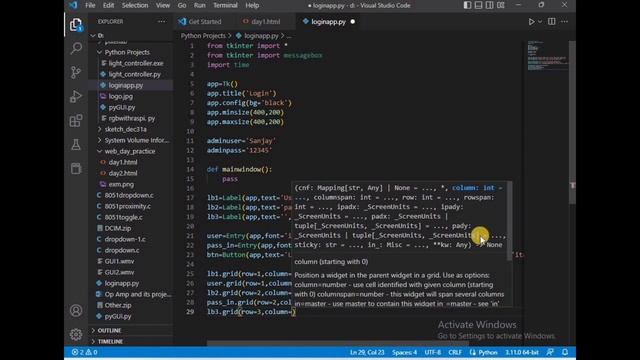
Task: Open Run and Debug view
Action: click(x=76, y=96)
